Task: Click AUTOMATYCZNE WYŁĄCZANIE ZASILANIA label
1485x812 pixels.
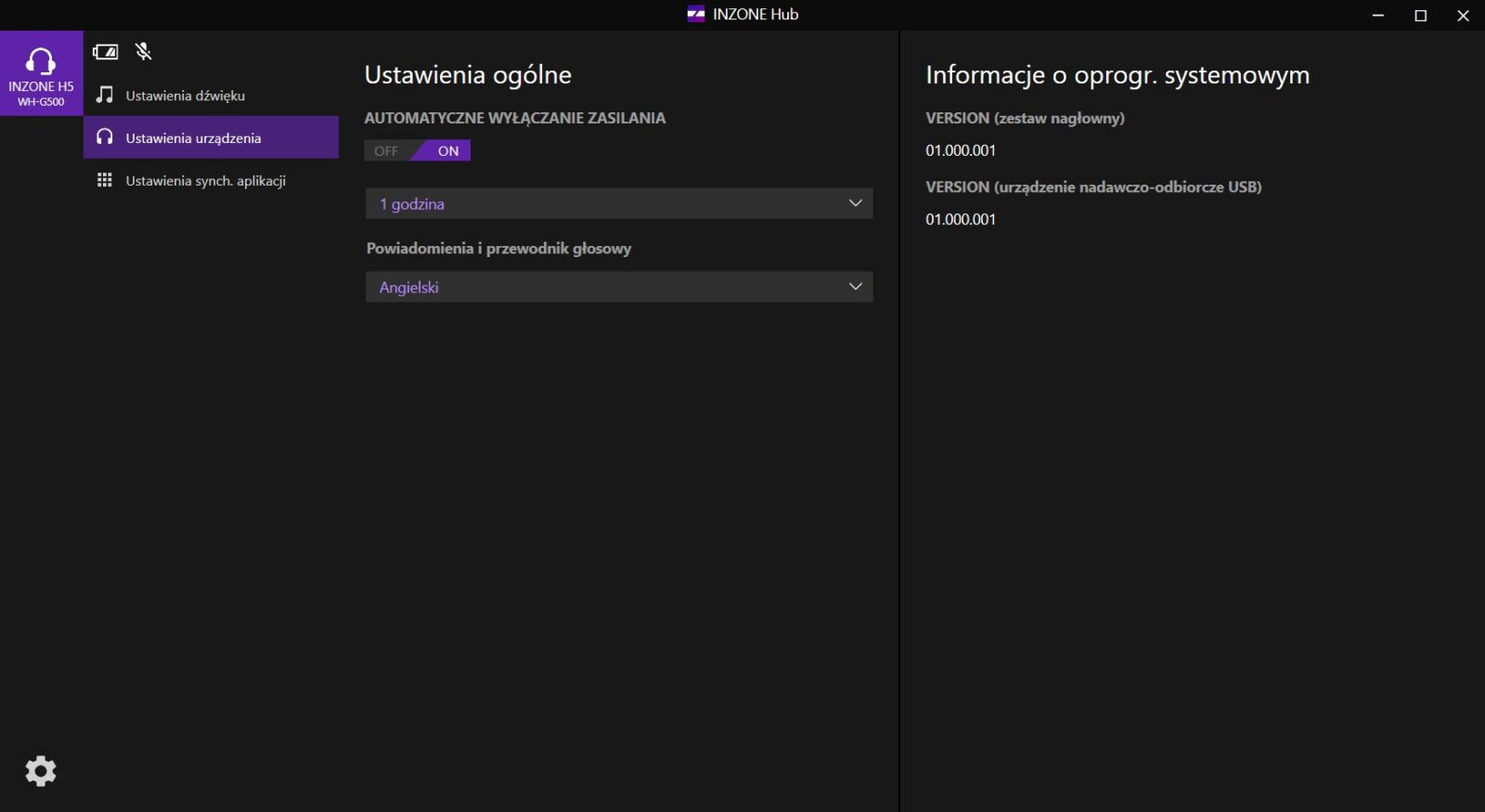Action: [x=515, y=118]
